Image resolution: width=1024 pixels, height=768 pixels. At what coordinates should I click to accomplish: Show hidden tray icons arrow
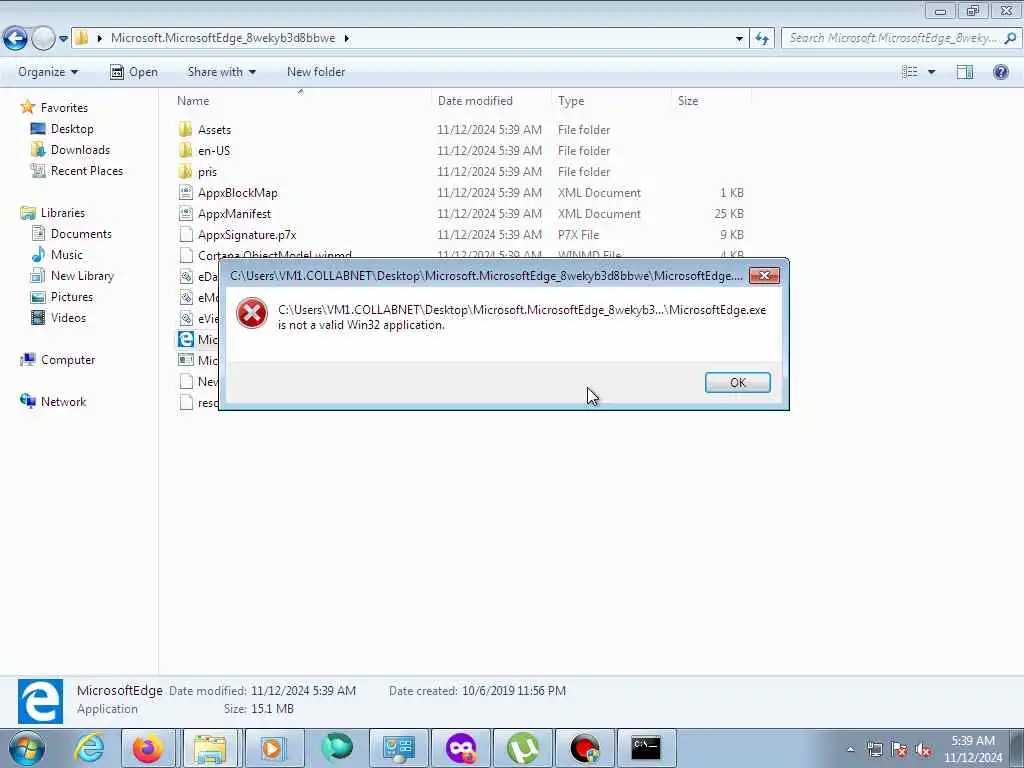(850, 750)
